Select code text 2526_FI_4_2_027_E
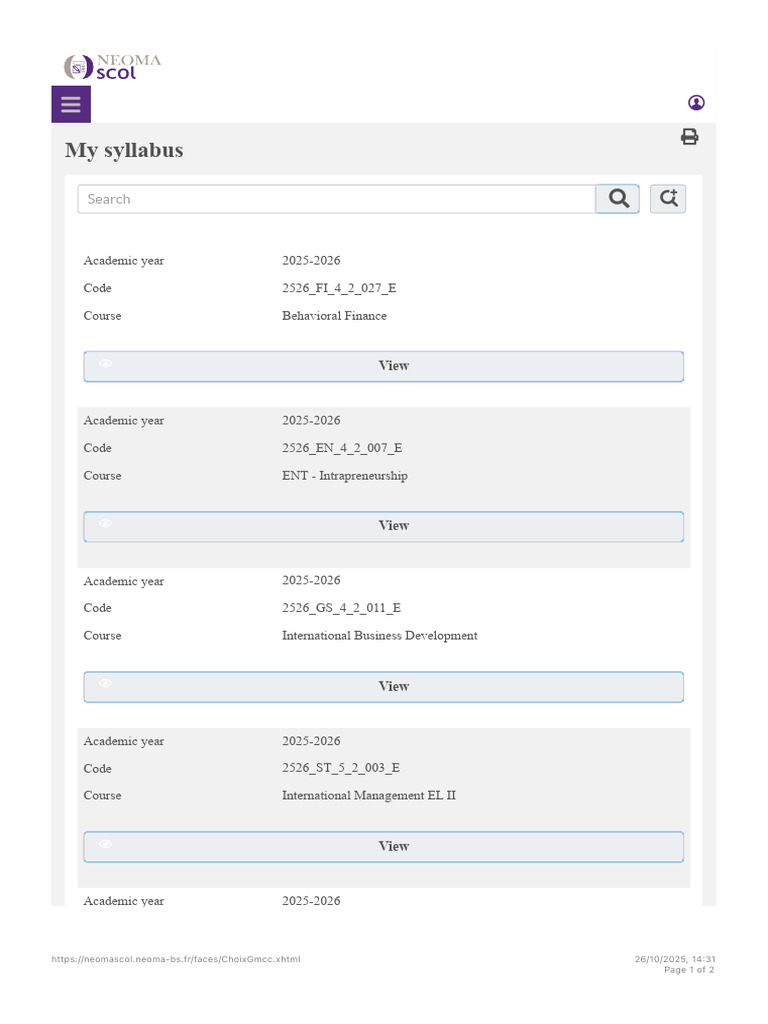This screenshot has height=1024, width=768. 339,288
